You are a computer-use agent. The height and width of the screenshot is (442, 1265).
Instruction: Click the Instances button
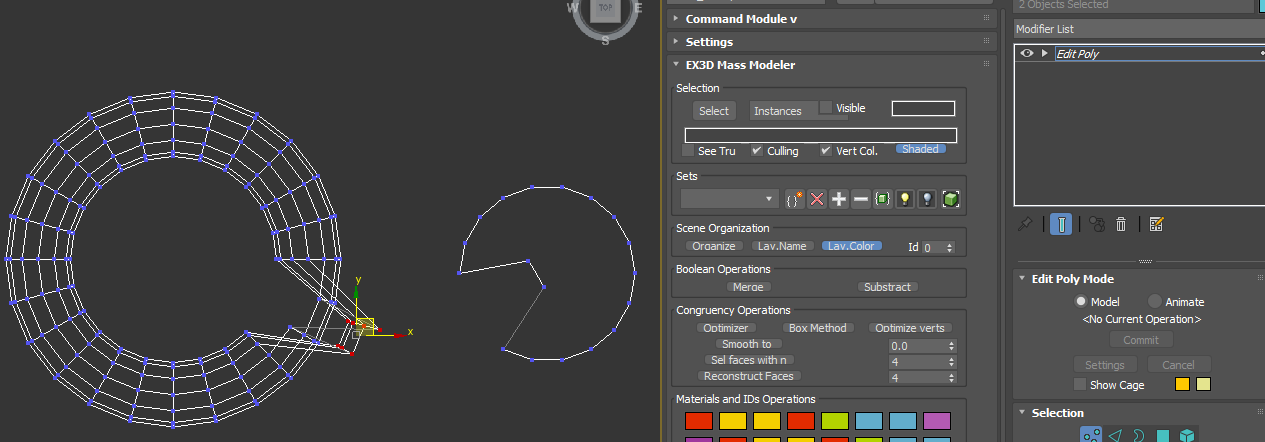(782, 111)
